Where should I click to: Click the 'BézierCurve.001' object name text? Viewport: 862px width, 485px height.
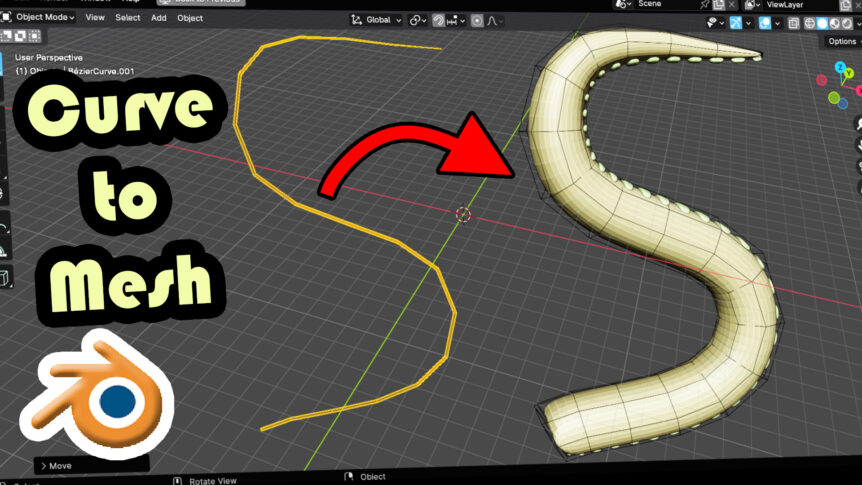pos(101,71)
